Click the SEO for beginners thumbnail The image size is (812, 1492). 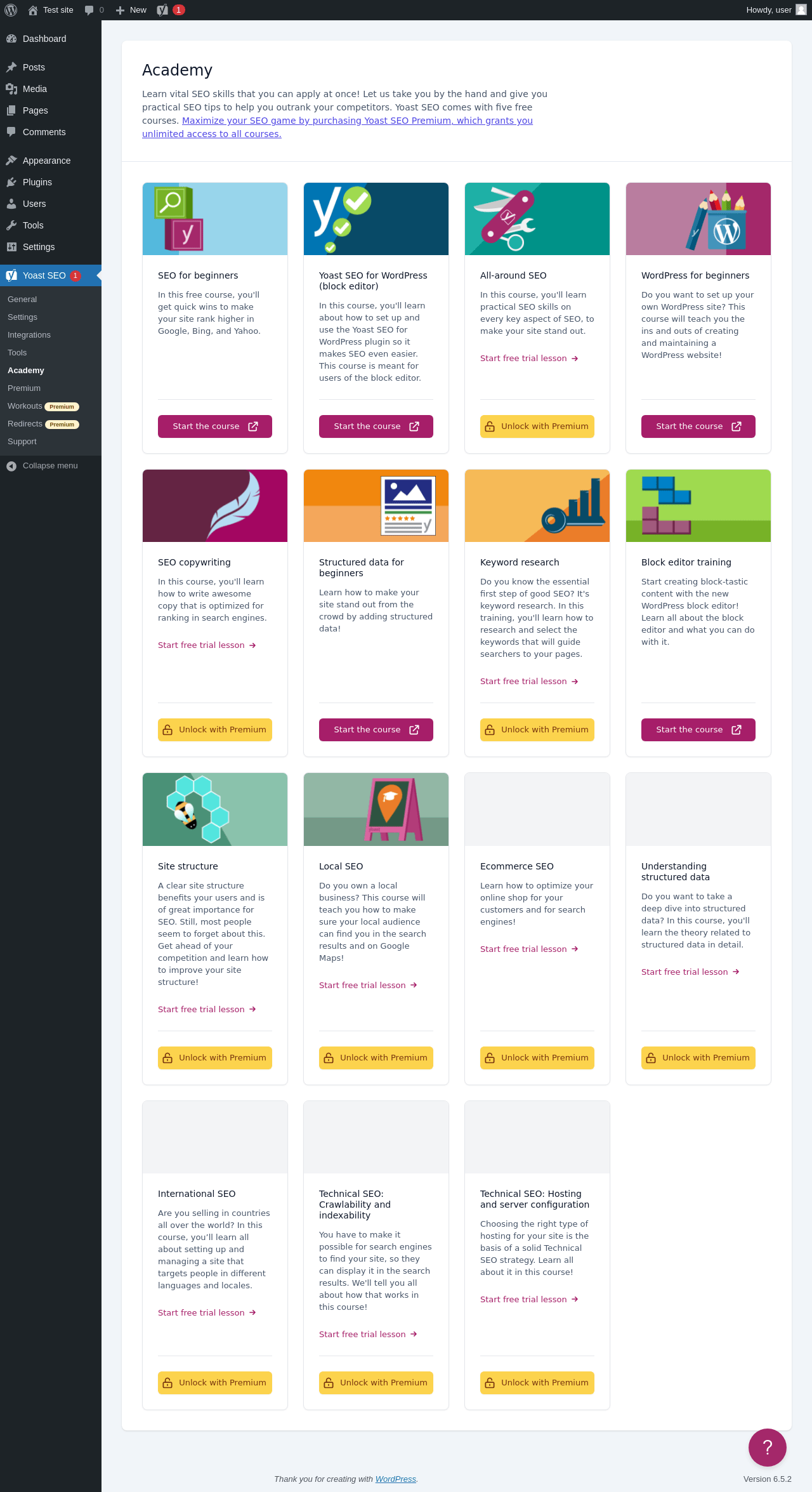[215, 219]
